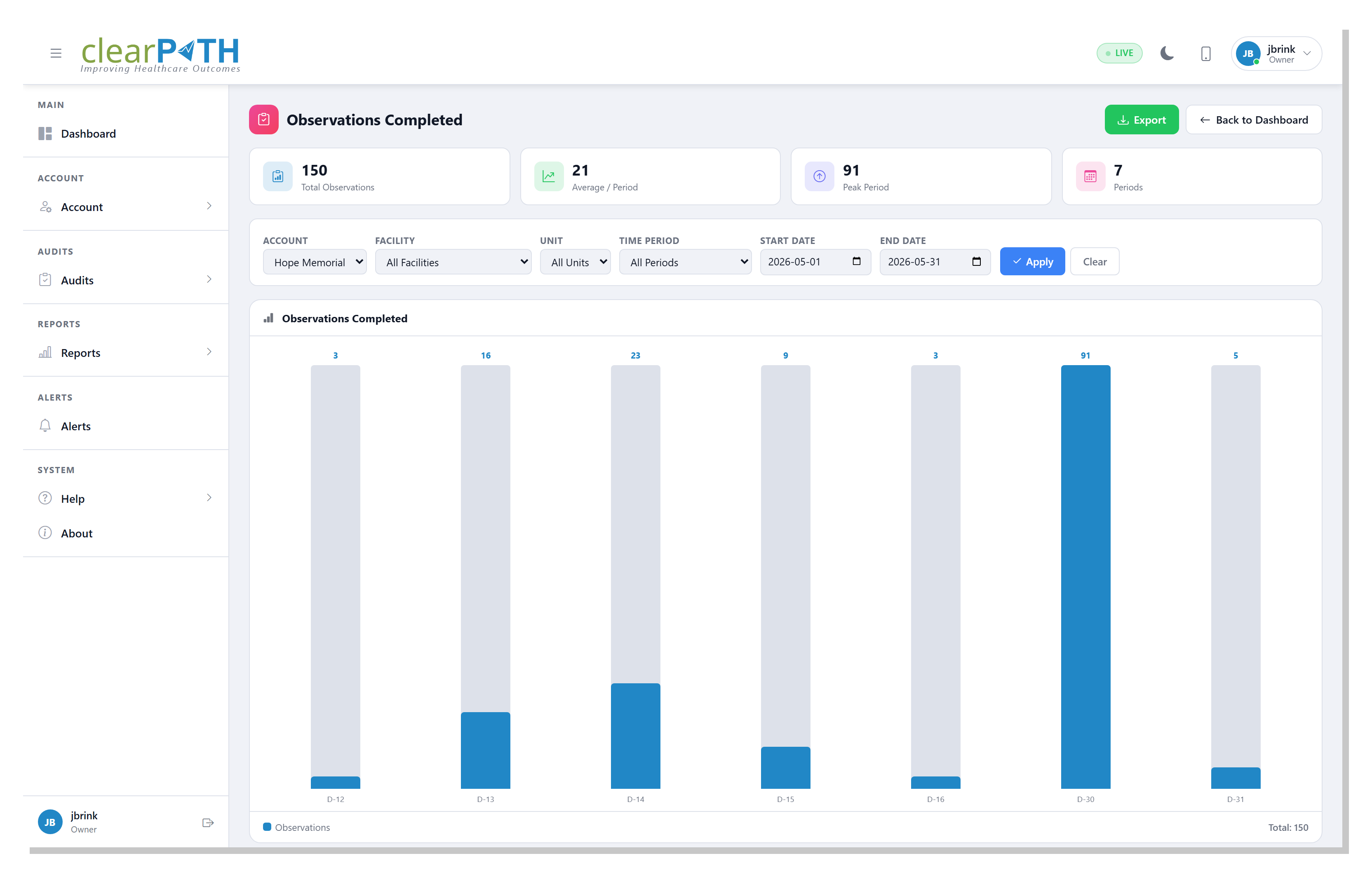The width and height of the screenshot is (1372, 877).
Task: Click the Reports bar chart icon
Action: point(45,352)
